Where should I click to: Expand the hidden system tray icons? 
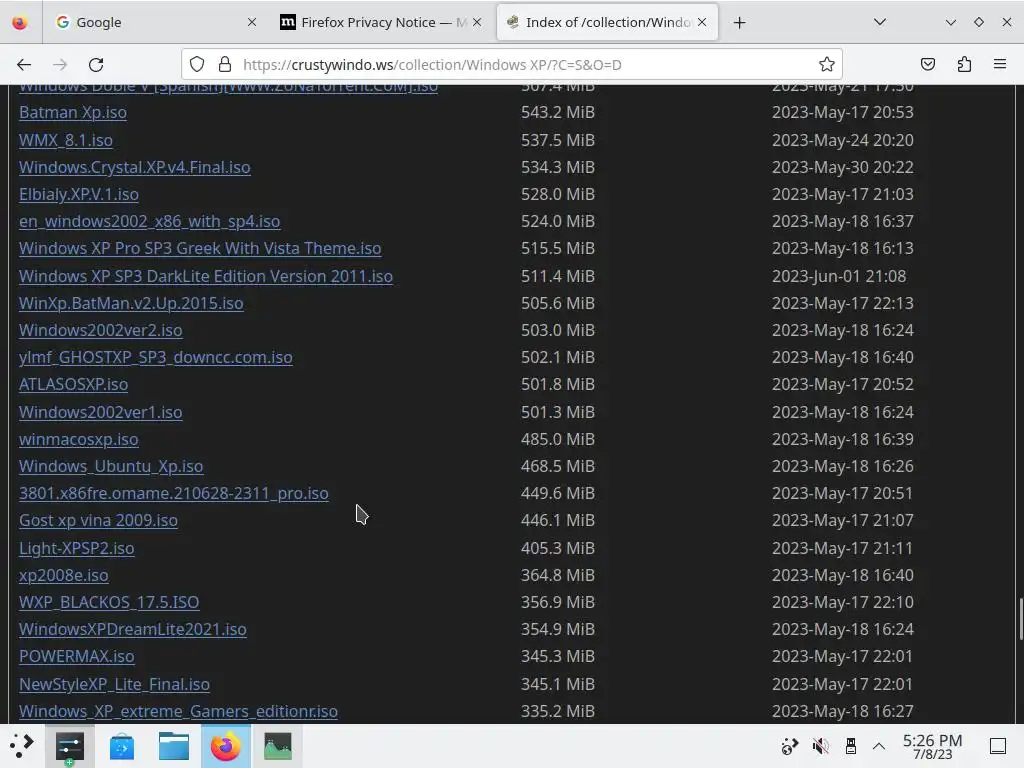(879, 746)
